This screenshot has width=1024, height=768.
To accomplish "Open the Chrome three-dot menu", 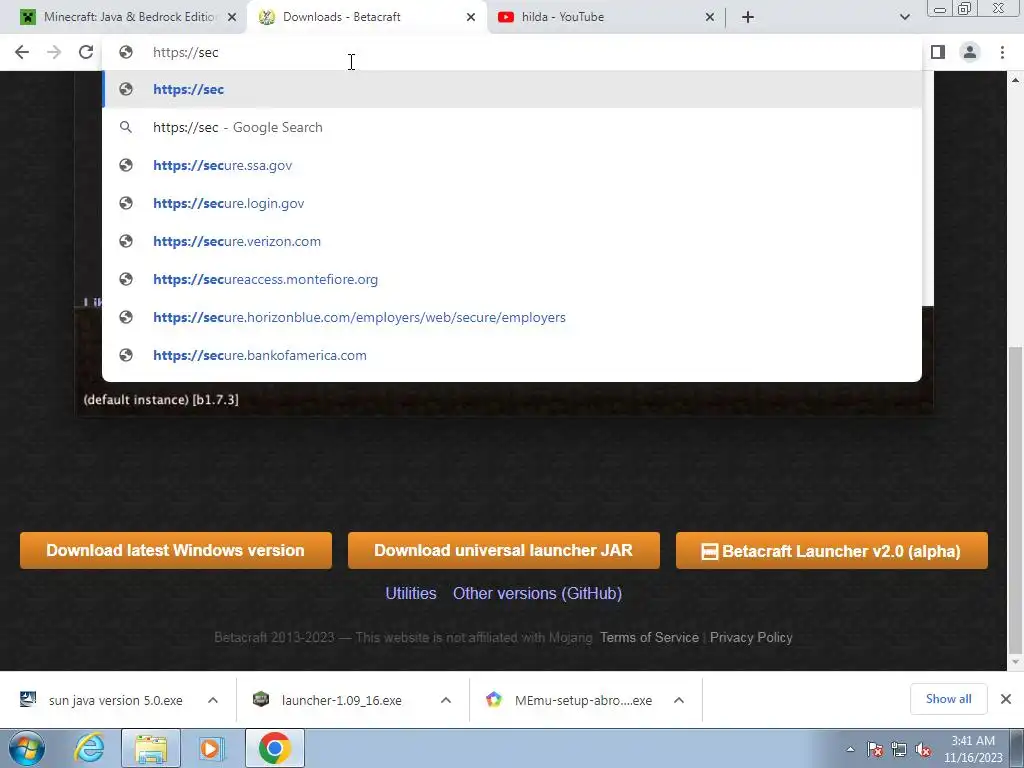I will coord(1002,52).
